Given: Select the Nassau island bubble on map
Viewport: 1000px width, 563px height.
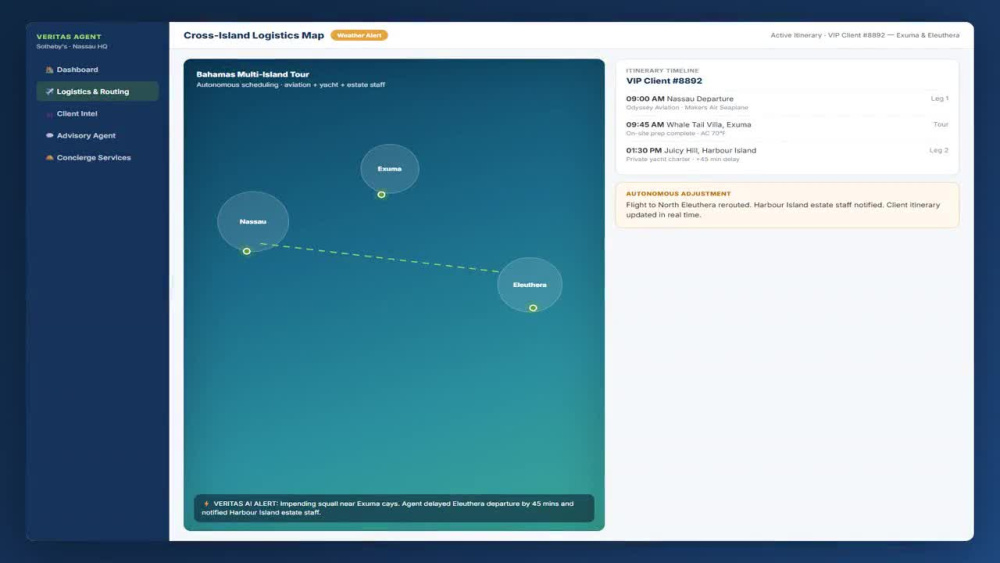Looking at the screenshot, I should (x=253, y=221).
